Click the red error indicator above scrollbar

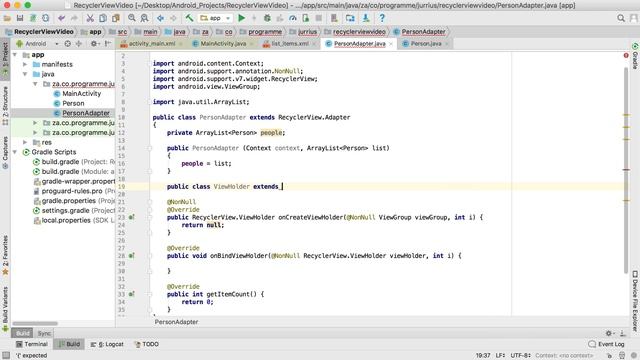click(x=626, y=55)
